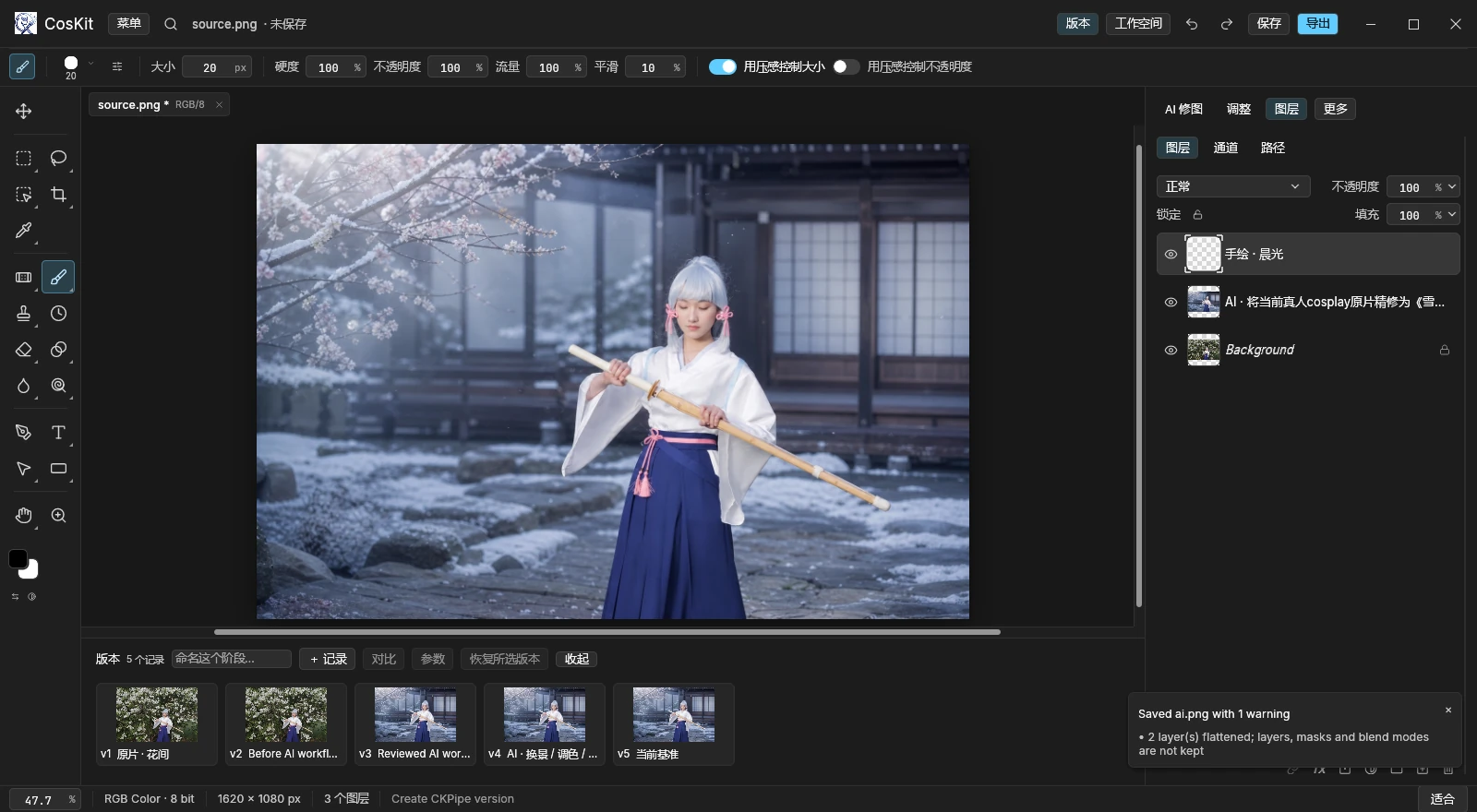Click the Redo arrow in title bar

[1227, 24]
